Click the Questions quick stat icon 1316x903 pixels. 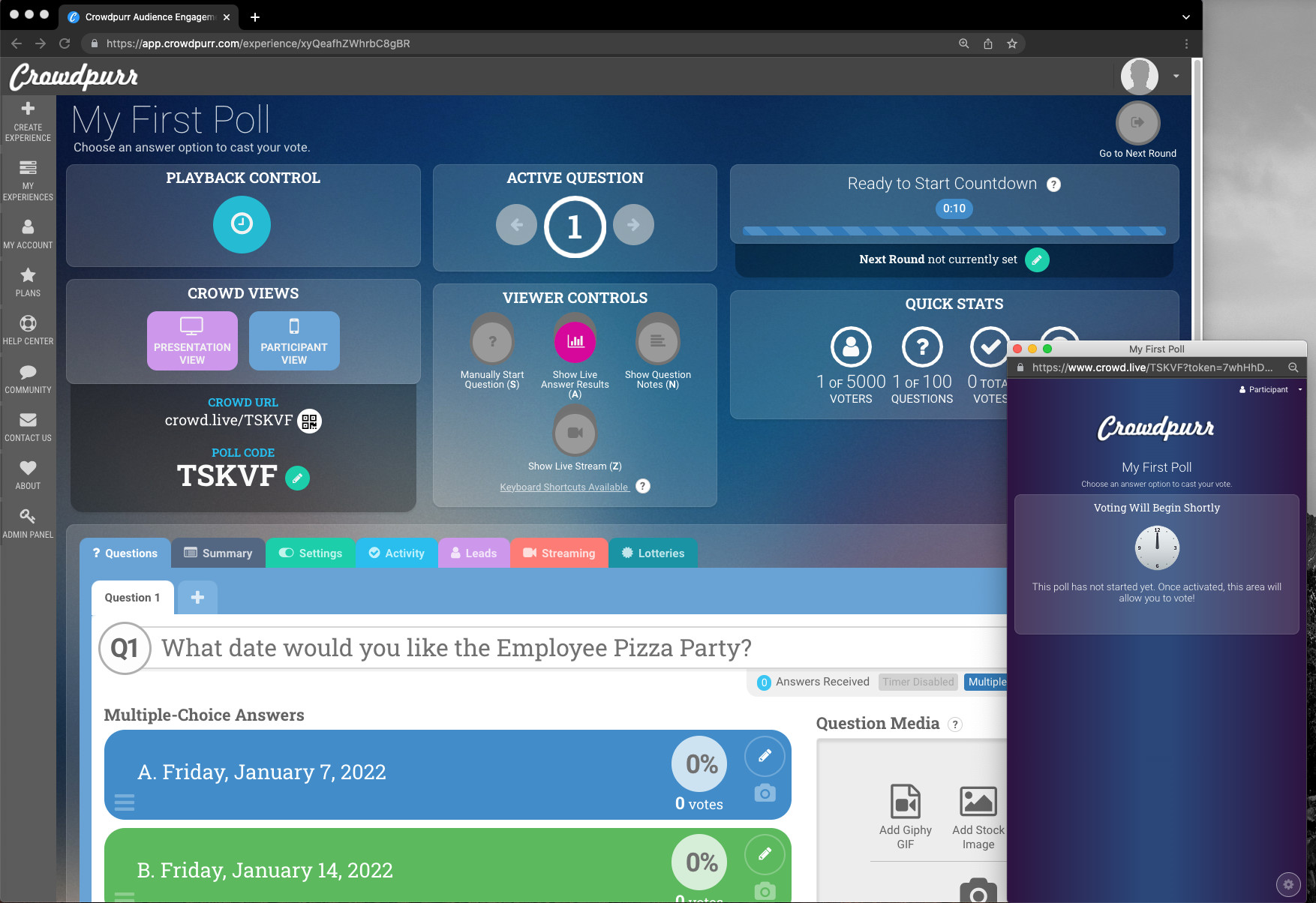click(922, 346)
